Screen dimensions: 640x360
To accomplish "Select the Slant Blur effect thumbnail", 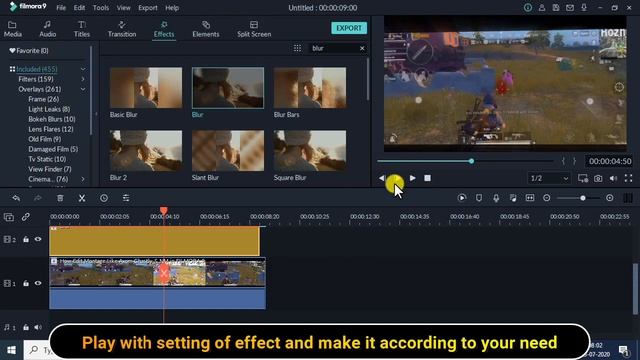I will coord(228,151).
